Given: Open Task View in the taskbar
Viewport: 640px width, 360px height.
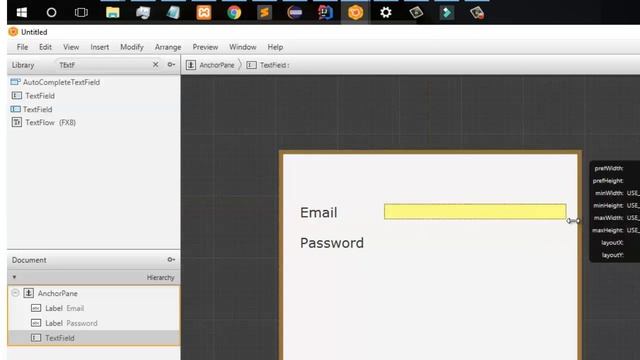Looking at the screenshot, I should [81, 13].
